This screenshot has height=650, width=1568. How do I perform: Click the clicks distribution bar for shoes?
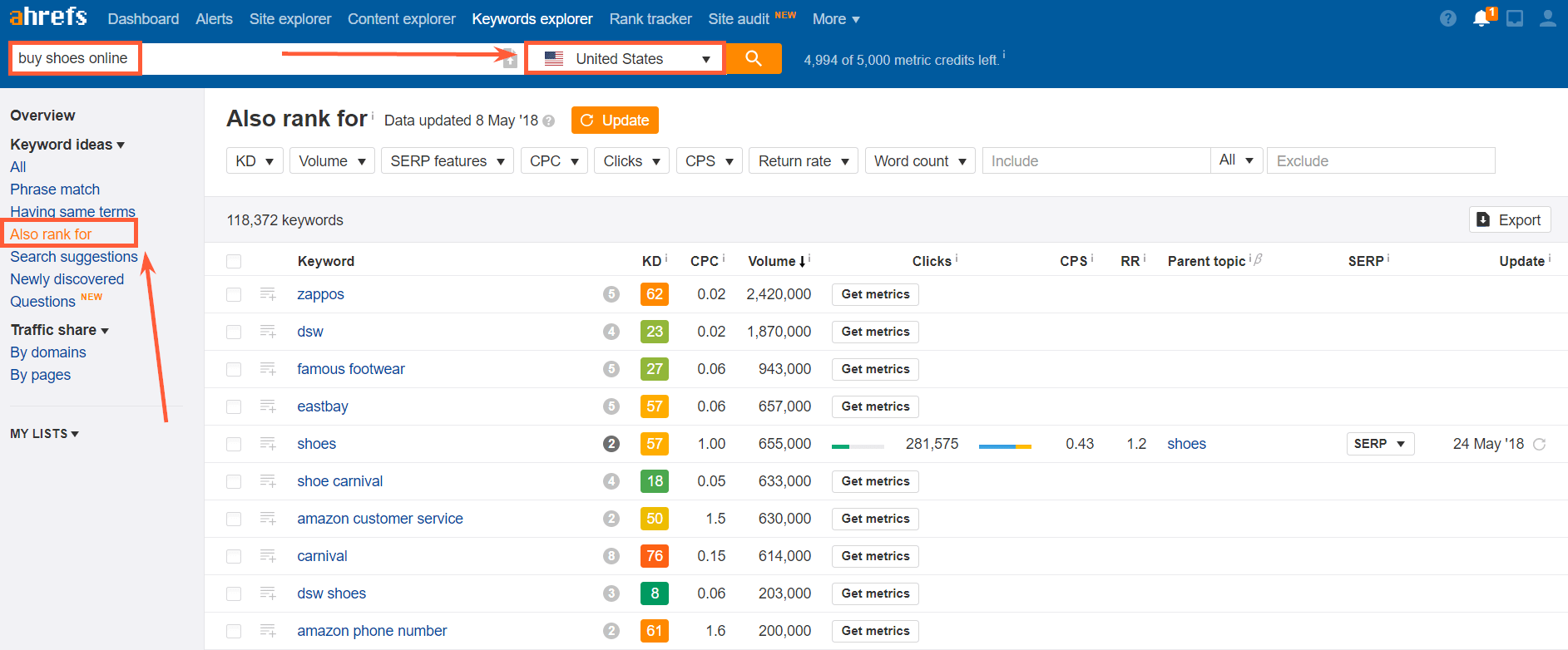point(1005,446)
